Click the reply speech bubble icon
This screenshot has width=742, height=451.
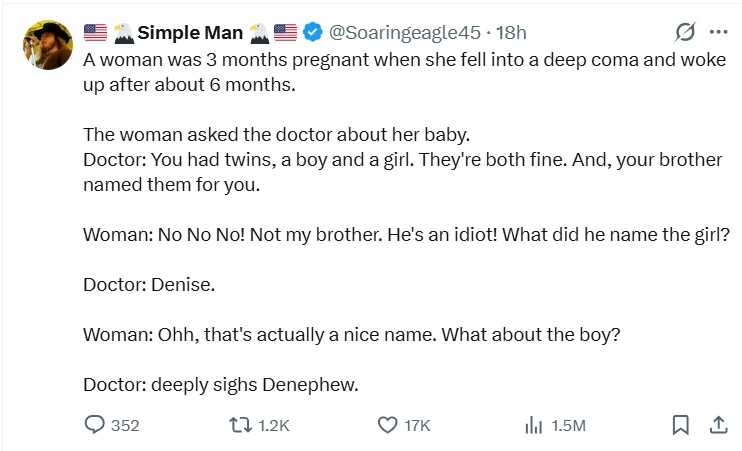95,425
